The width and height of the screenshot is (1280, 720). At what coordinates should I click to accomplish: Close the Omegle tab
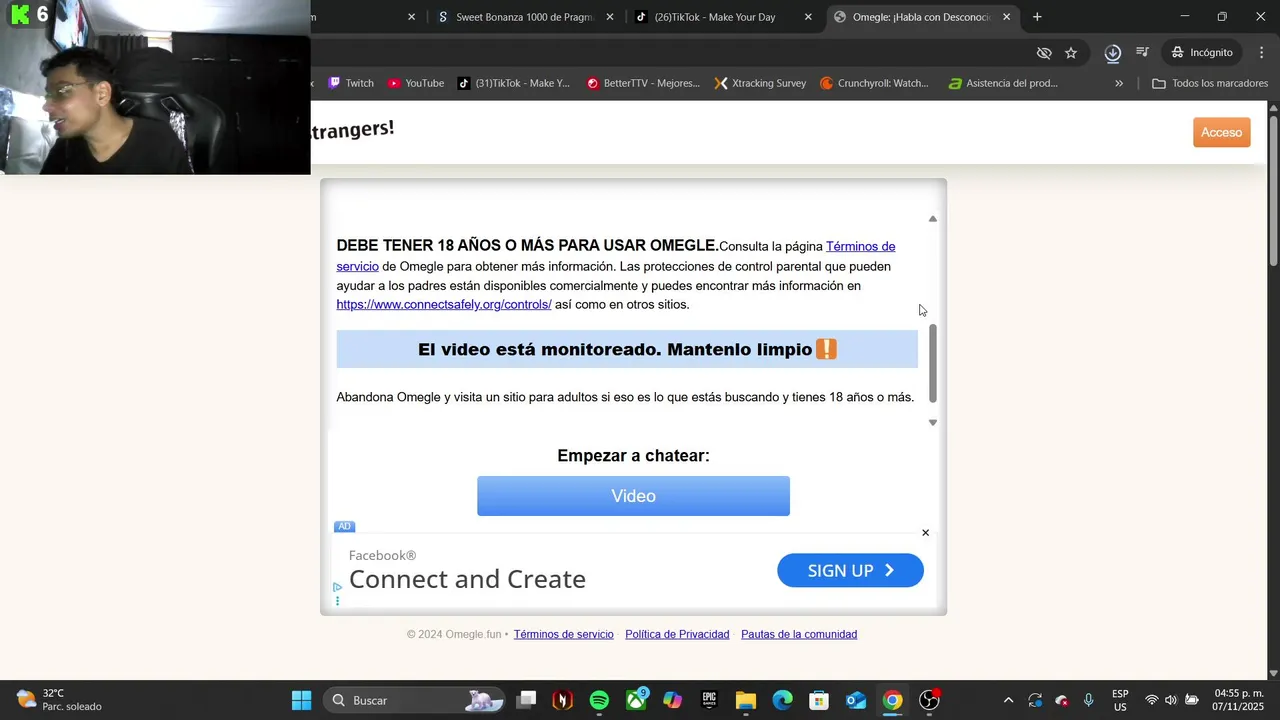click(x=1006, y=17)
